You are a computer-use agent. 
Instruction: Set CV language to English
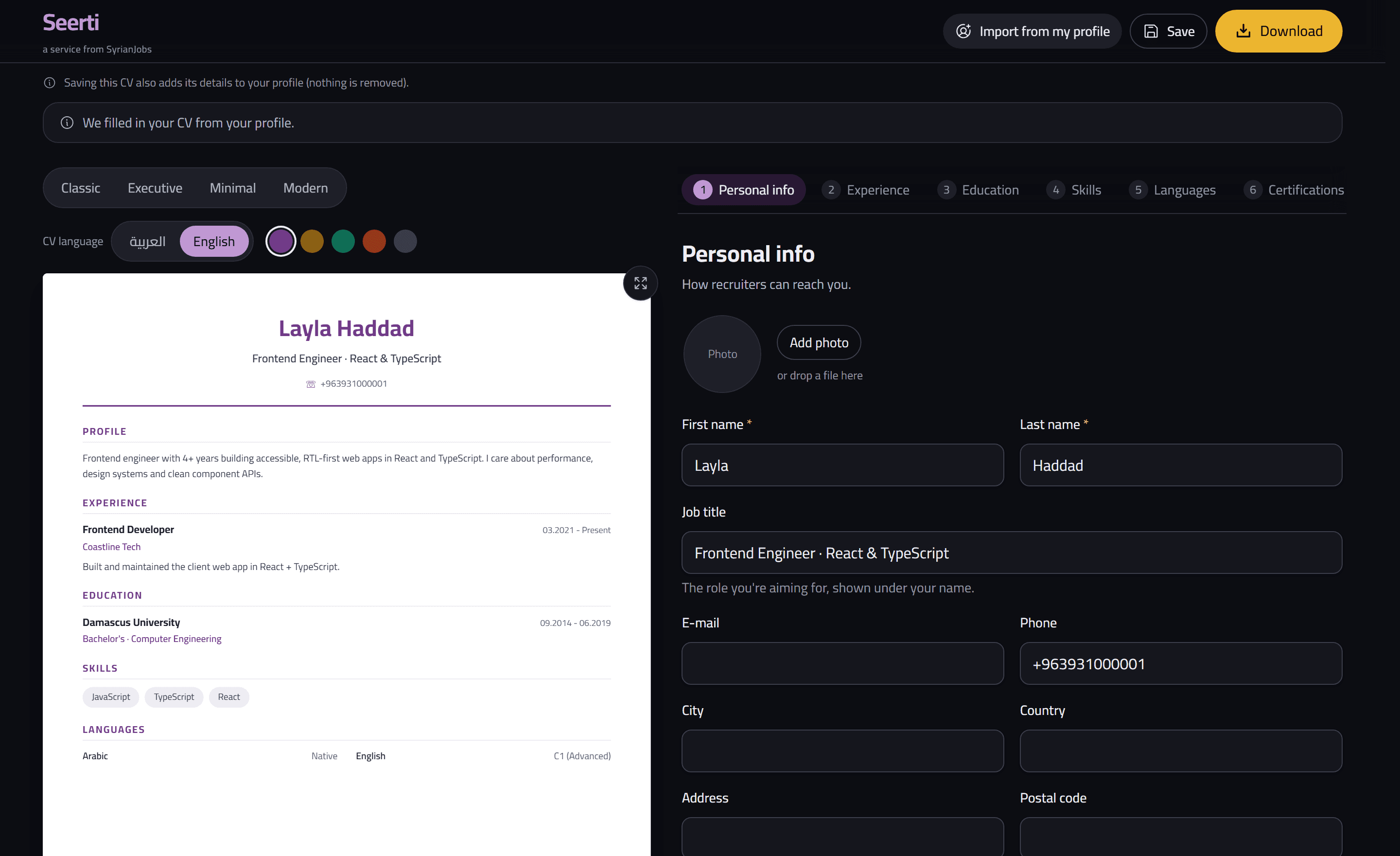[x=214, y=242]
